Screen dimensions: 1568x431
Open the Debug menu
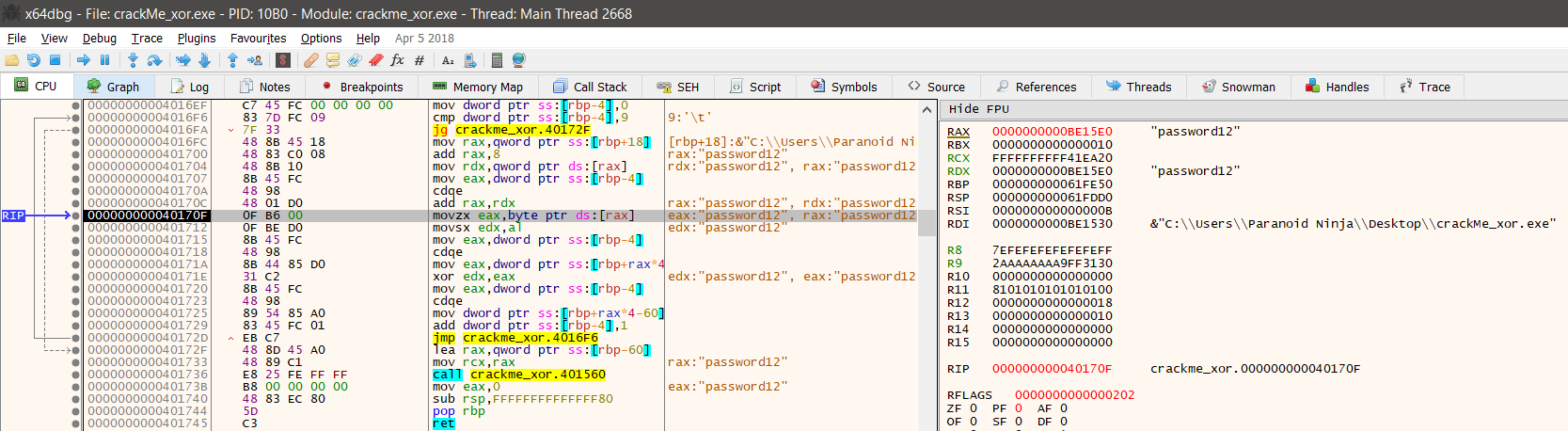[x=99, y=38]
